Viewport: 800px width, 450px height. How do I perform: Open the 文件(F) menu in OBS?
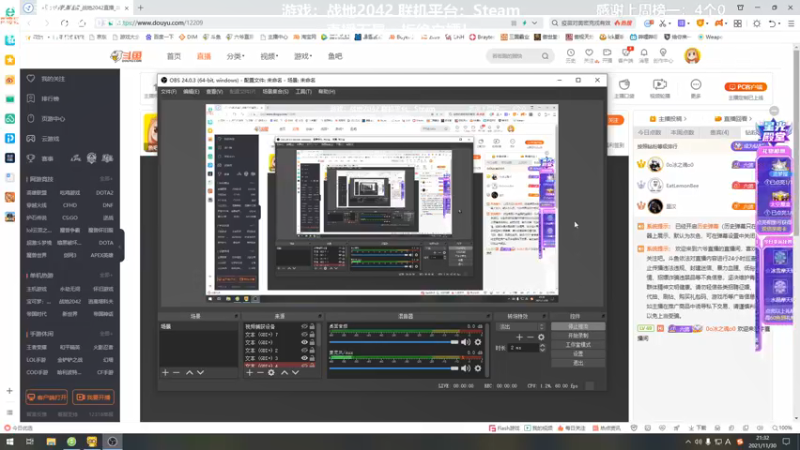pyautogui.click(x=169, y=92)
